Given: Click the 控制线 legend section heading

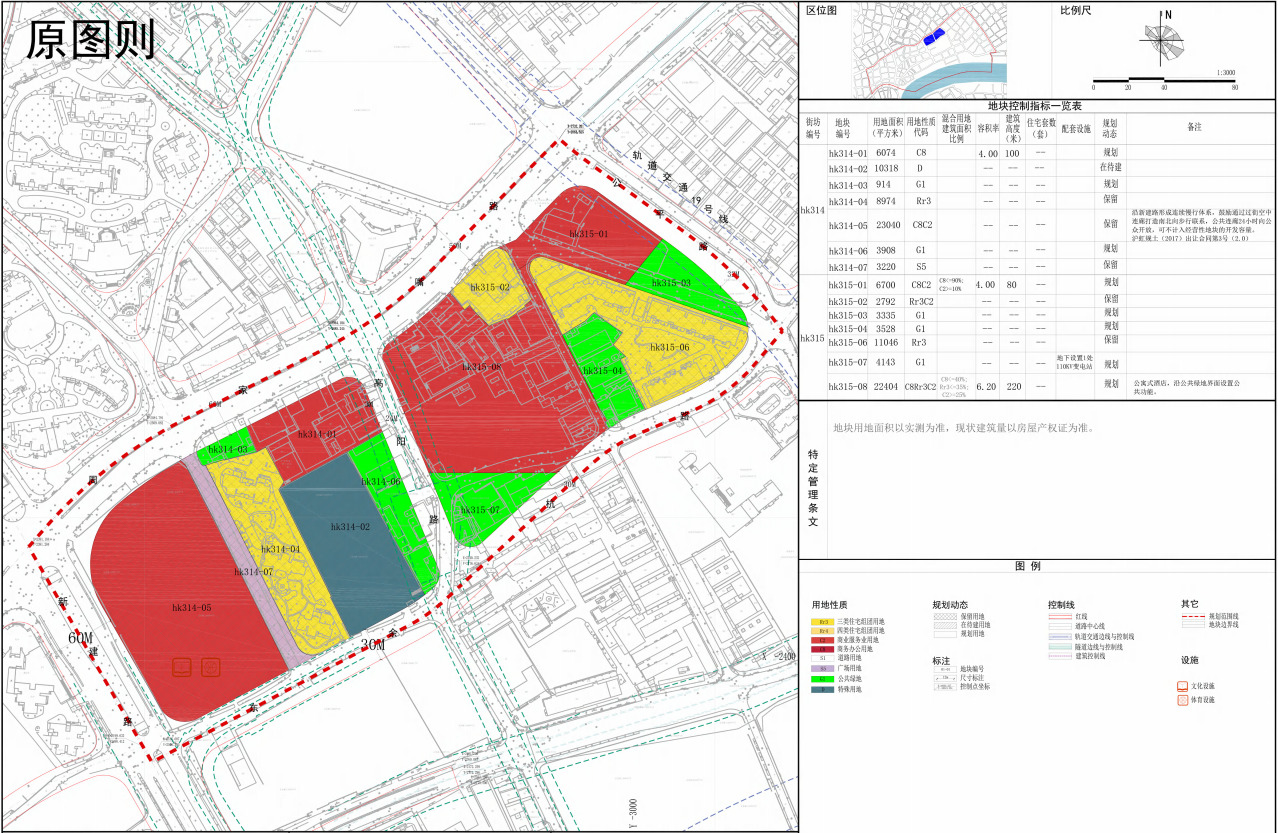Looking at the screenshot, I should (1061, 605).
